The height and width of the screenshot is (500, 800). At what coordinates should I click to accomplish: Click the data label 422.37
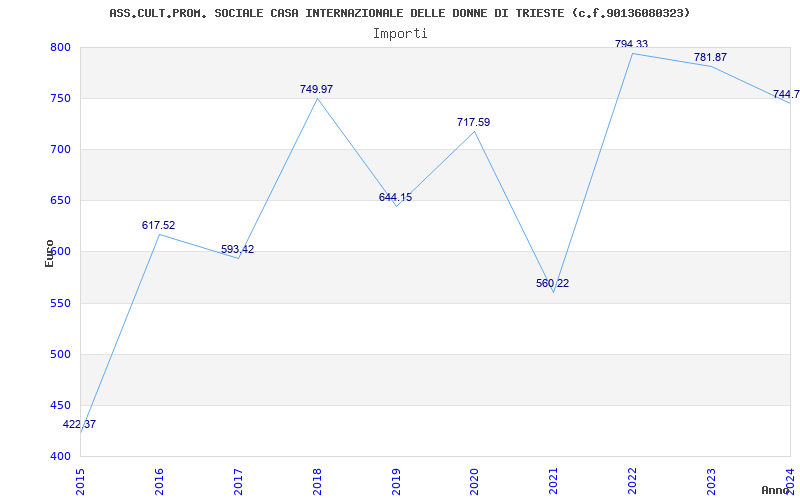(x=79, y=424)
